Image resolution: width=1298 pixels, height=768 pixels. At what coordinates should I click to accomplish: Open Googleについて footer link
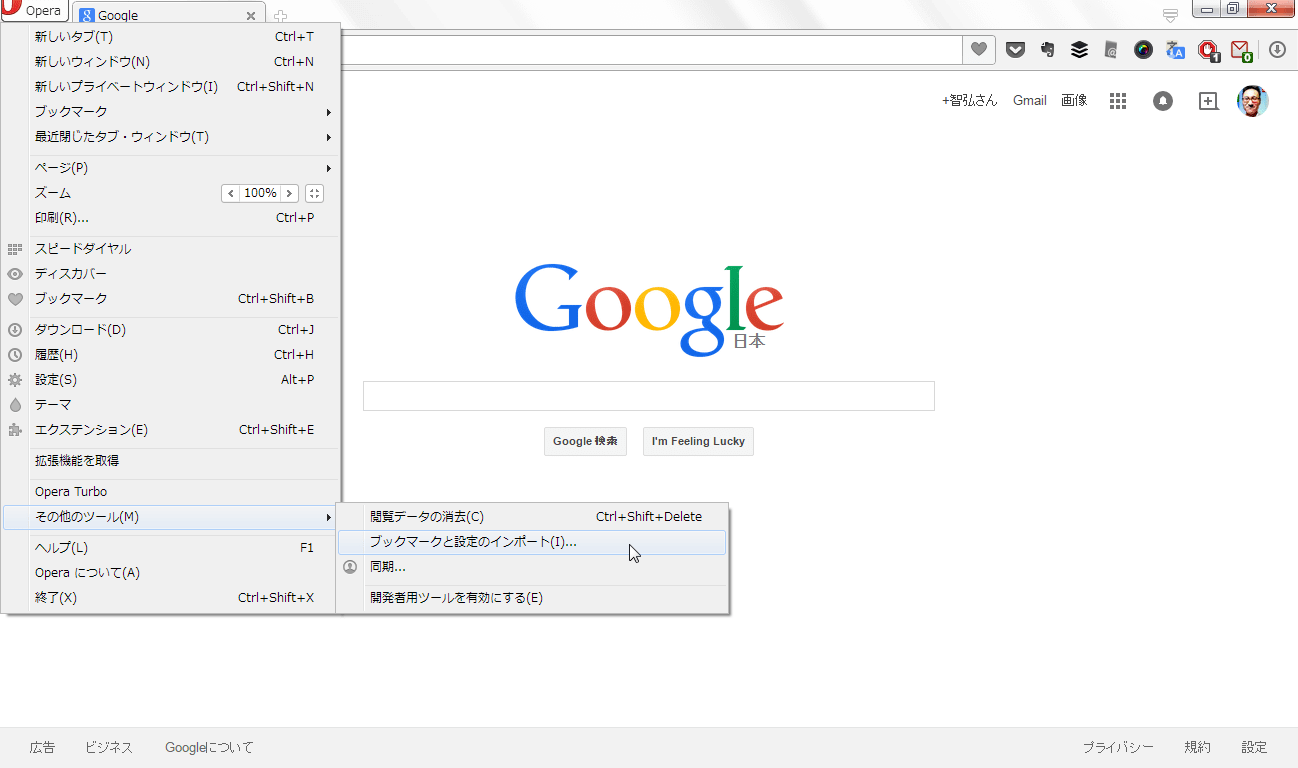point(209,747)
